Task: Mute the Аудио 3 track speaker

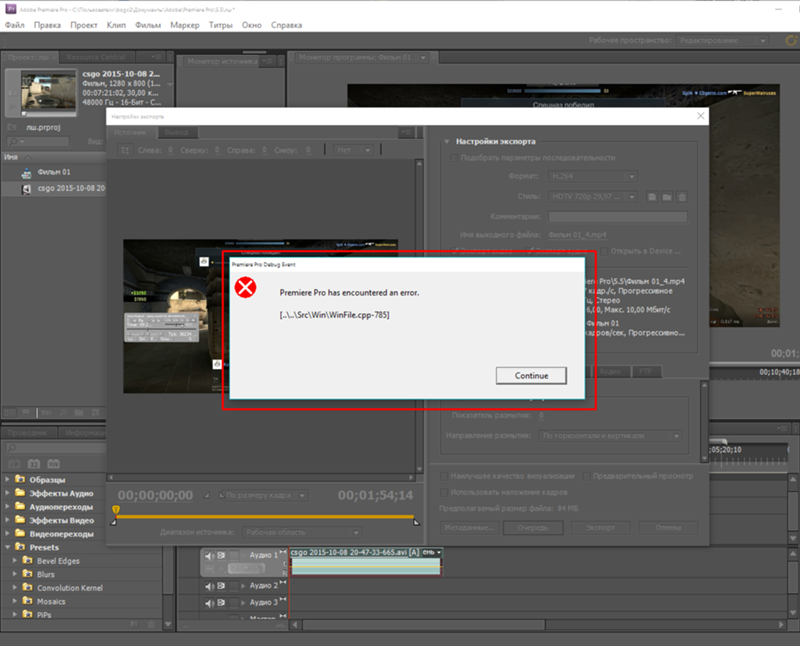Action: pyautogui.click(x=209, y=603)
